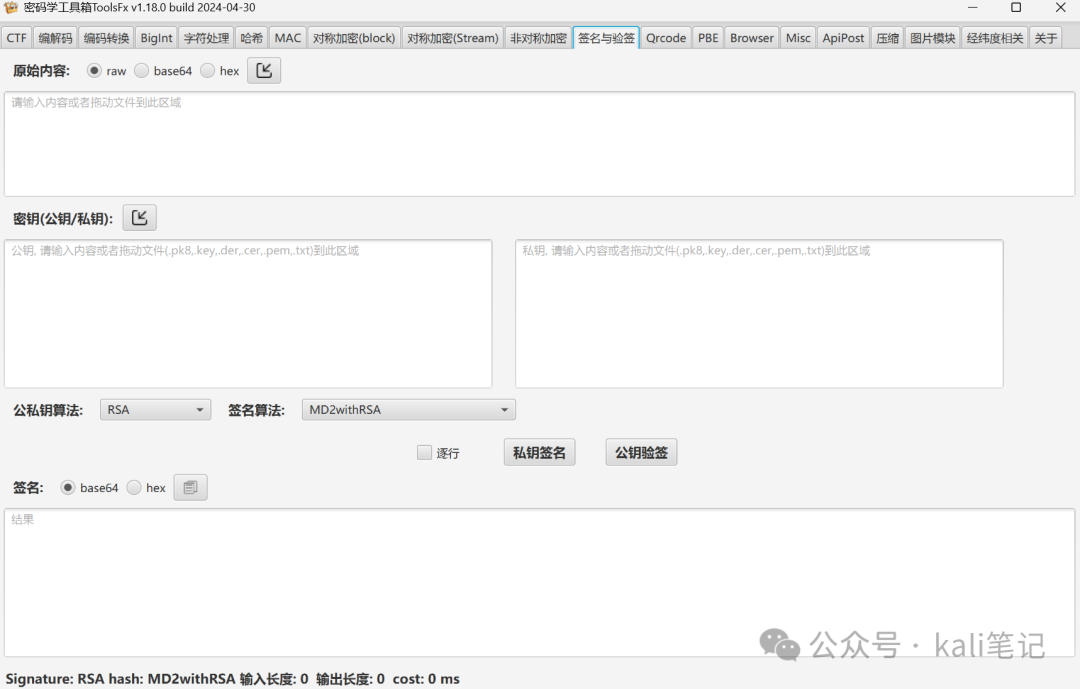Click the 私钥签名 button
Image resolution: width=1080 pixels, height=689 pixels.
(539, 451)
